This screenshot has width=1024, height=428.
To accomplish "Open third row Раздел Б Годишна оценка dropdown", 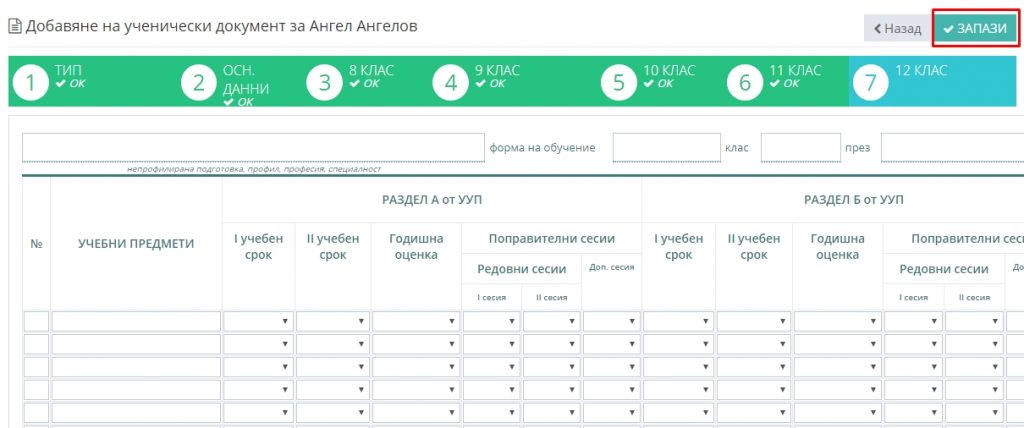I will 837,367.
